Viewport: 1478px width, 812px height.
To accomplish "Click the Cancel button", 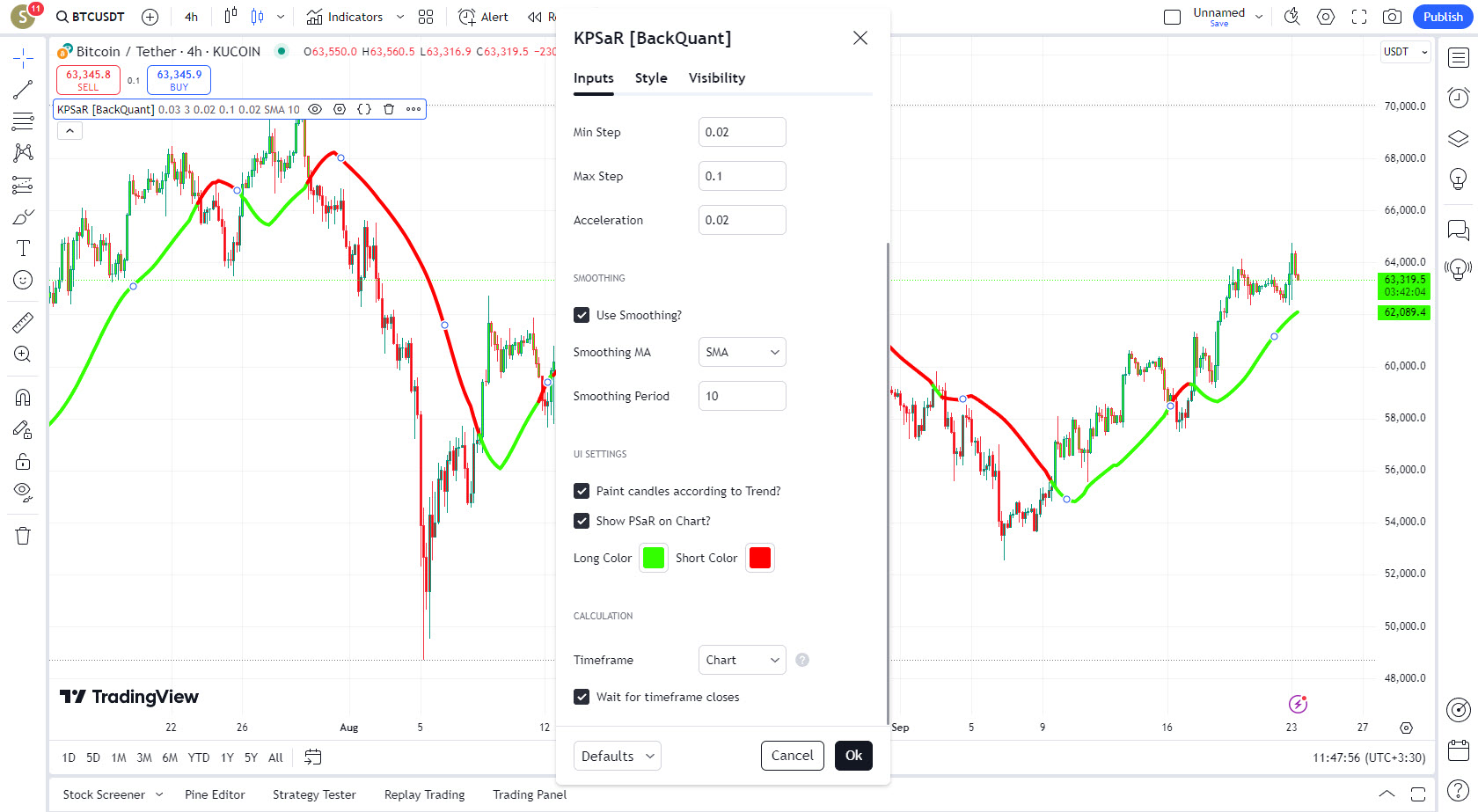I will click(x=792, y=756).
